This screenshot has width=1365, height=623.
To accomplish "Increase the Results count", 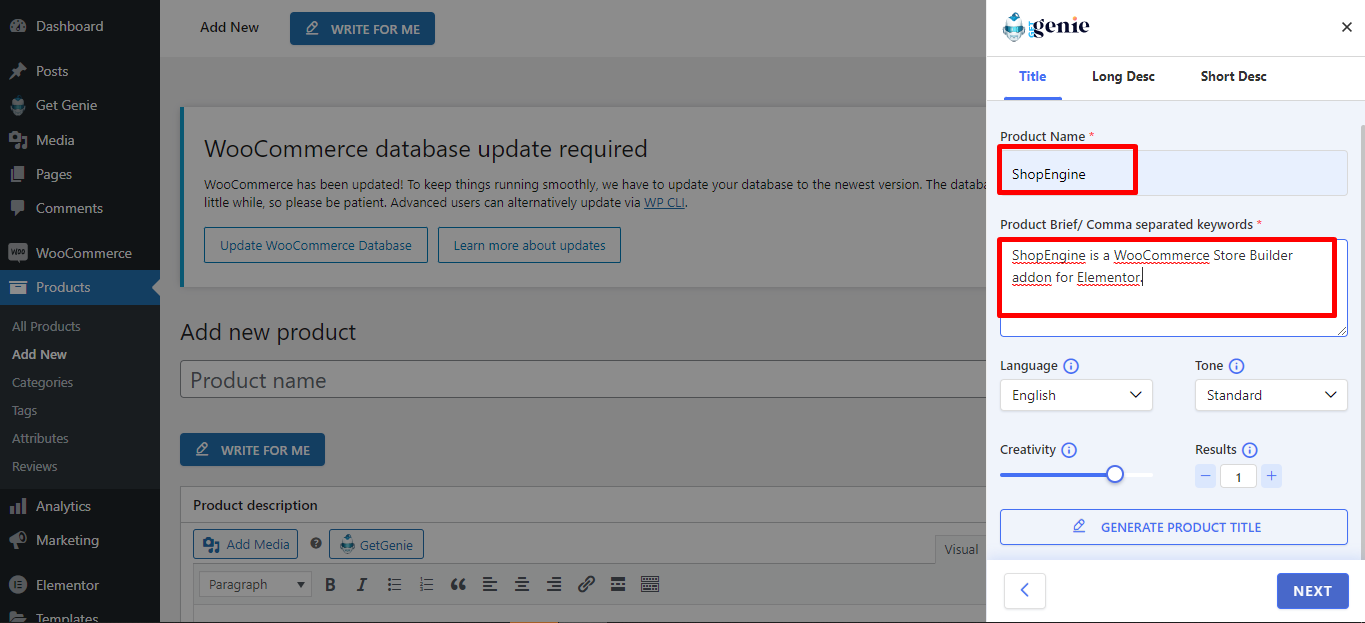I will click(x=1271, y=476).
